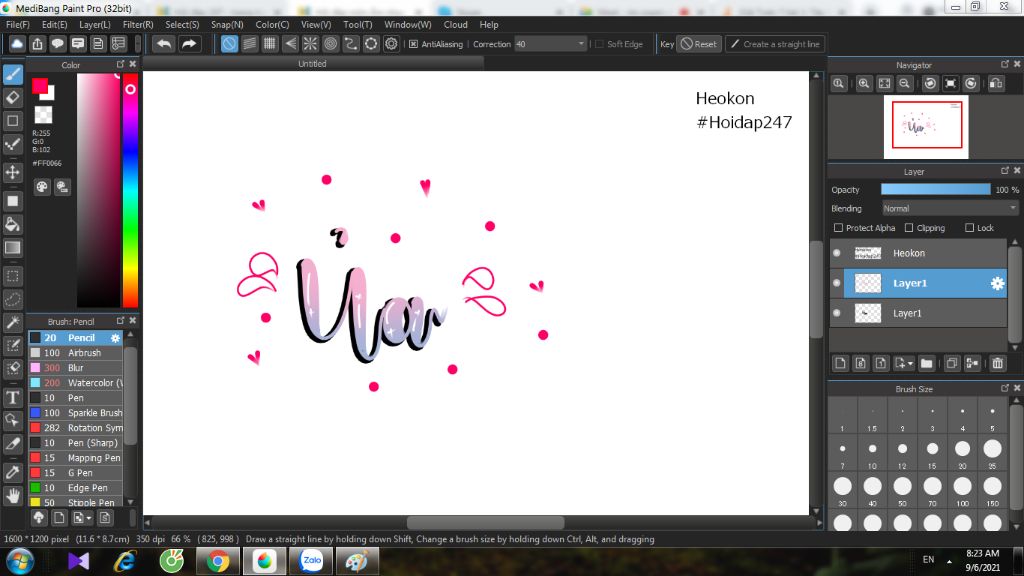Toggle visibility of the selected Layer1
This screenshot has width=1024, height=576.
click(x=837, y=283)
